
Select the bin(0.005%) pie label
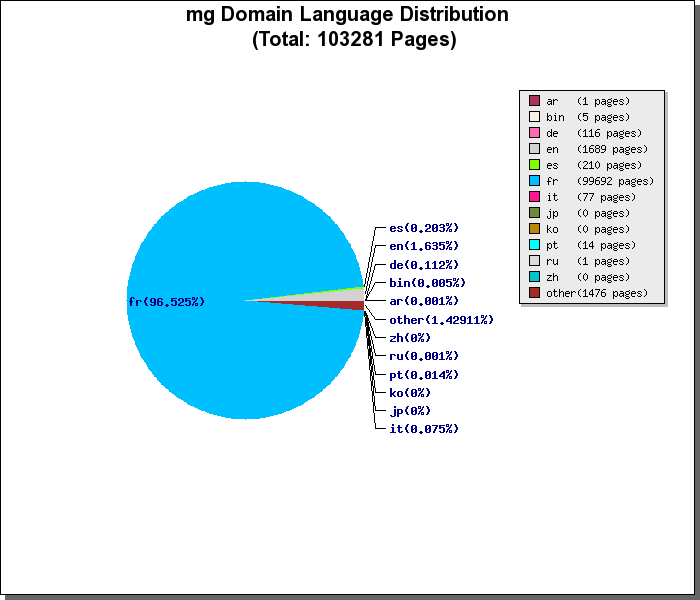[x=428, y=283]
